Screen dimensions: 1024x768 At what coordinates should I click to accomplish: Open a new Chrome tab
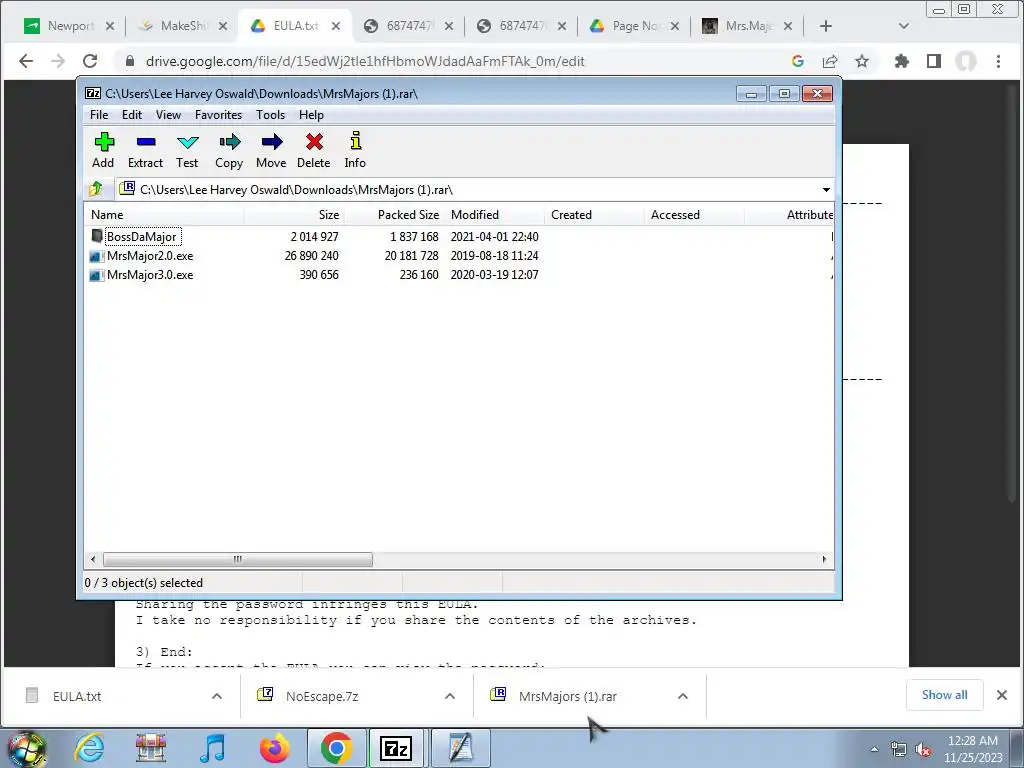coord(825,26)
